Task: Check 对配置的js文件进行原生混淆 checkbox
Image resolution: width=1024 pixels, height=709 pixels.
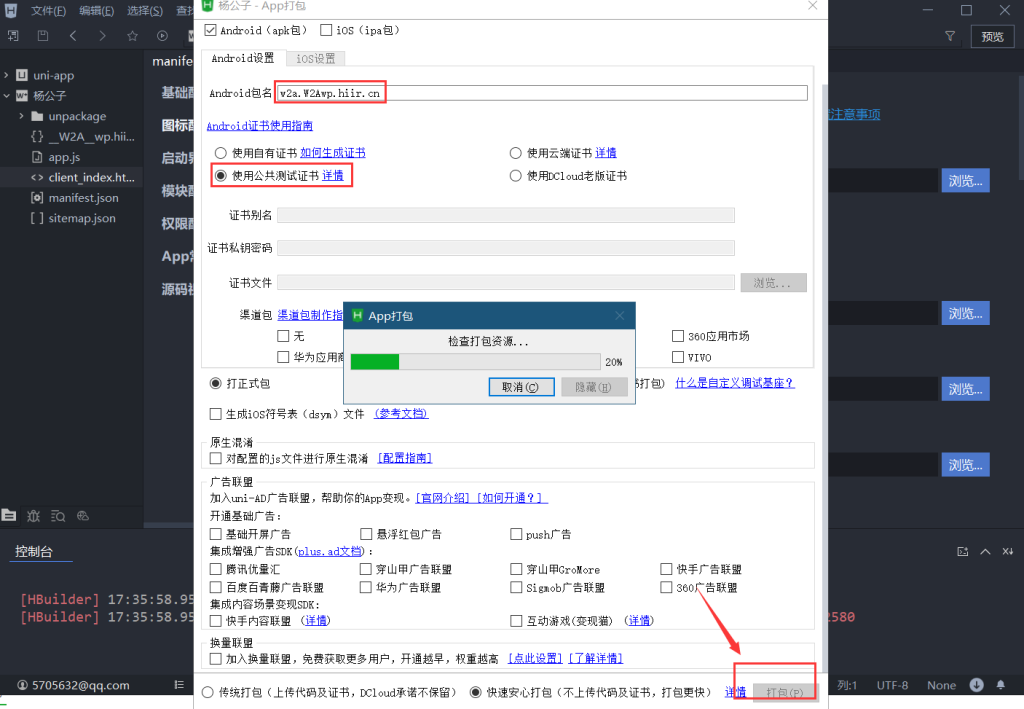Action: (216, 458)
